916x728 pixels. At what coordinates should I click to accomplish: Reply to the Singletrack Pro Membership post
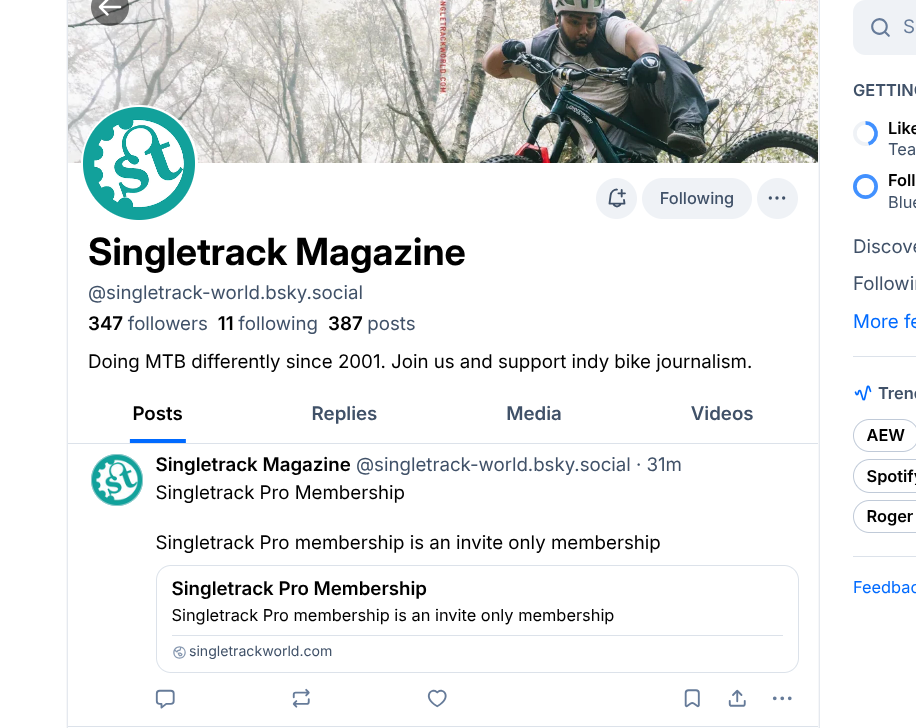166,699
